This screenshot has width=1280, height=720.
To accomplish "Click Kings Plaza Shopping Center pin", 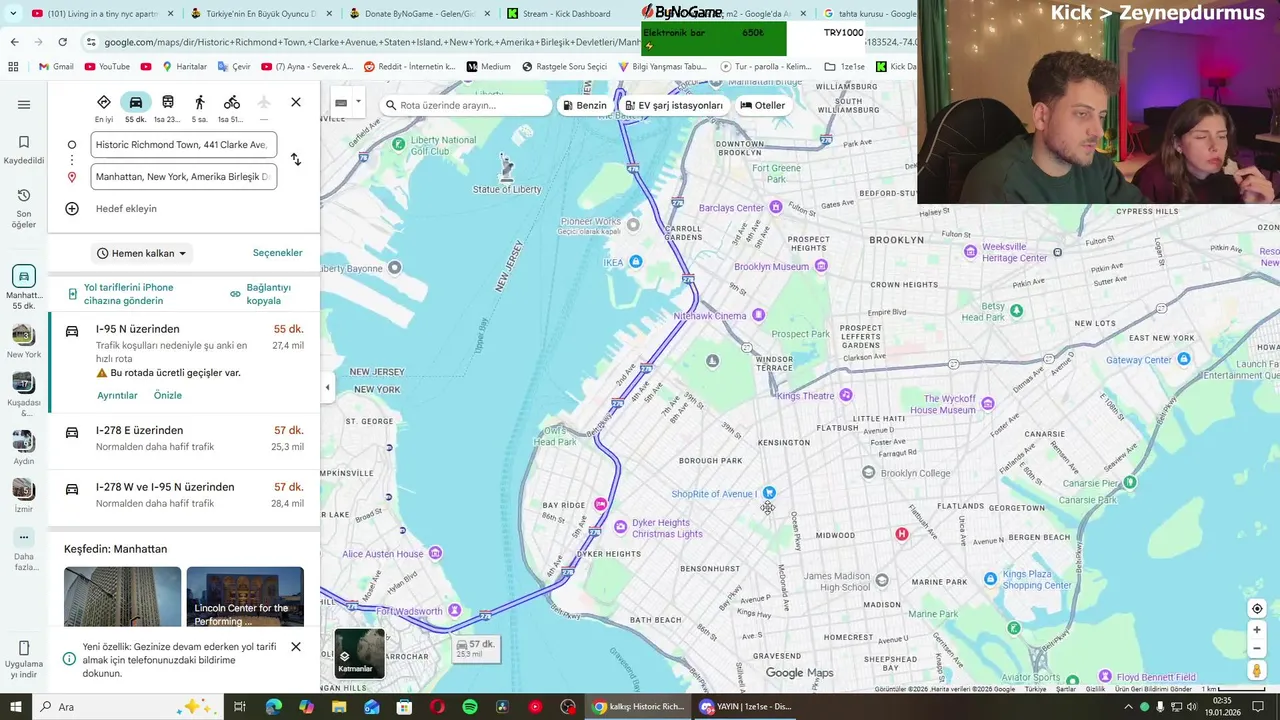I will tap(990, 578).
